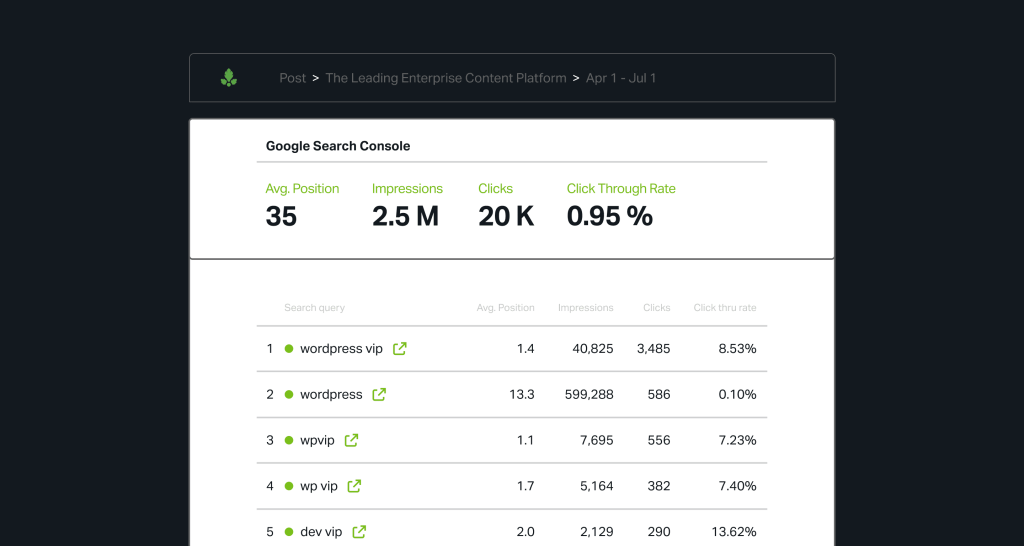Select the '13.62%' click rate cell
The height and width of the screenshot is (546, 1024).
click(x=735, y=532)
